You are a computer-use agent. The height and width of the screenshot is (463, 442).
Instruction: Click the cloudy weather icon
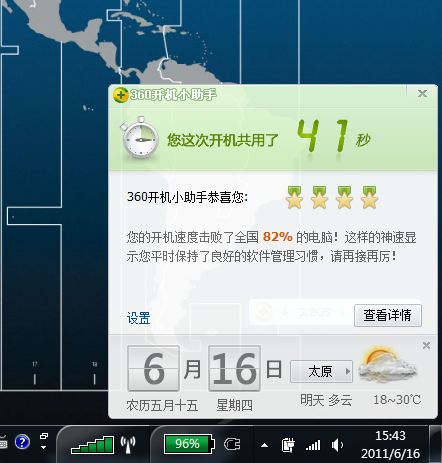387,365
